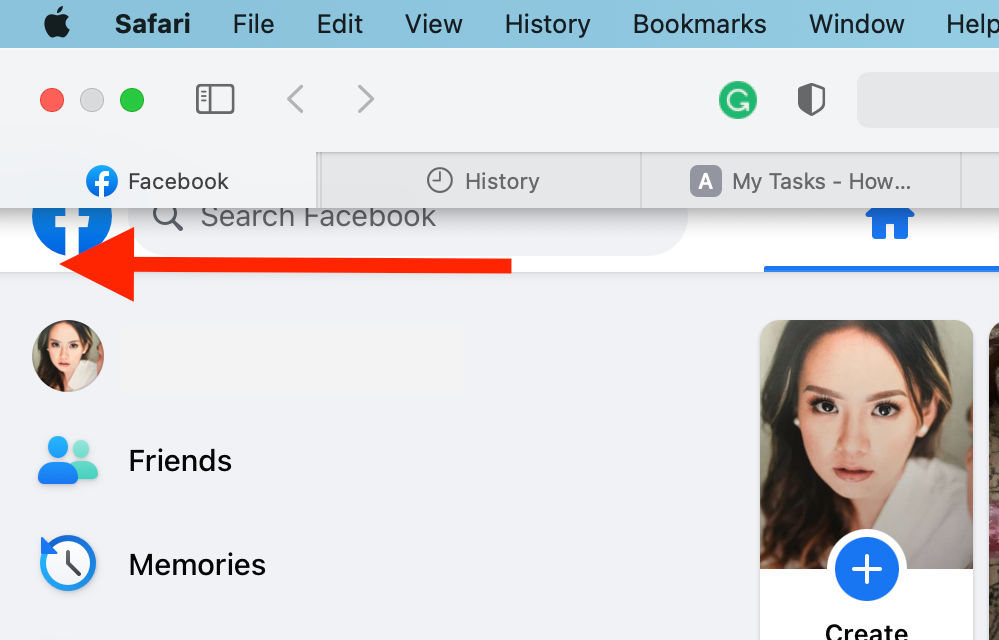Select the search magnifier icon on Facebook

click(x=167, y=216)
